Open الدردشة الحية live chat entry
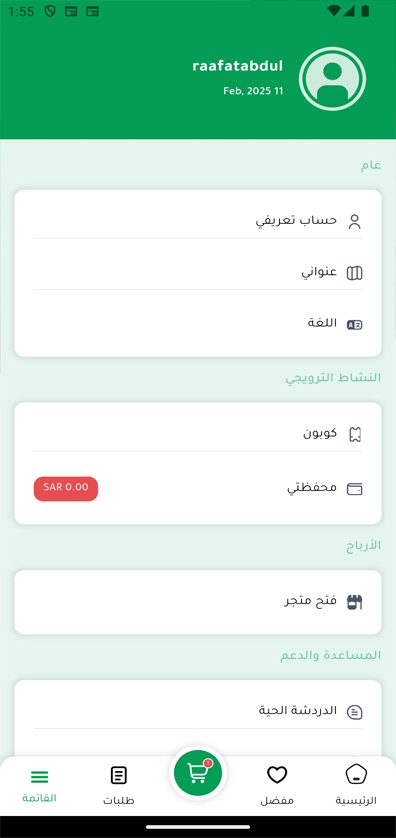This screenshot has height=838, width=396. coord(198,711)
